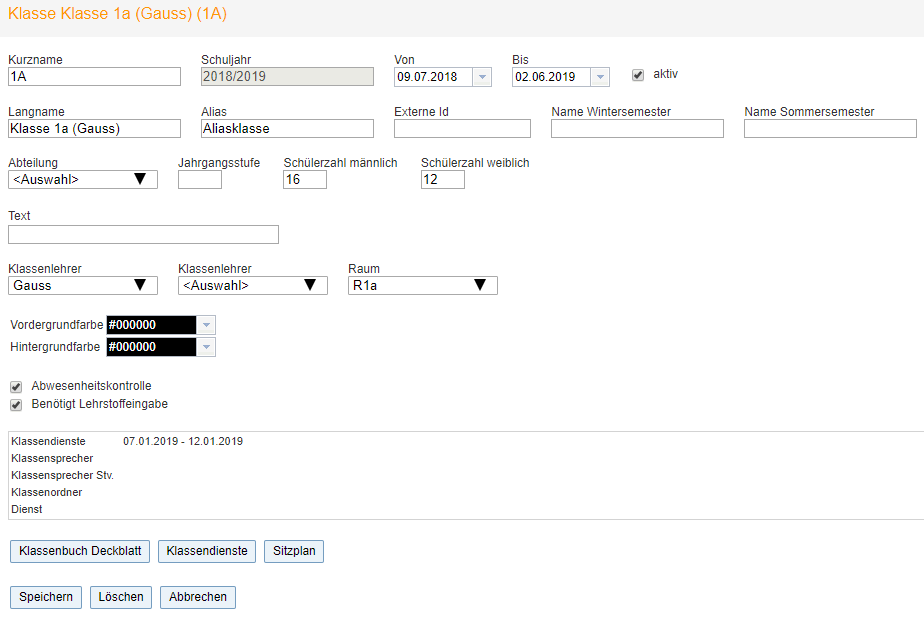Focus the Alias field Aliasklasse
924x622 pixels.
tap(288, 129)
